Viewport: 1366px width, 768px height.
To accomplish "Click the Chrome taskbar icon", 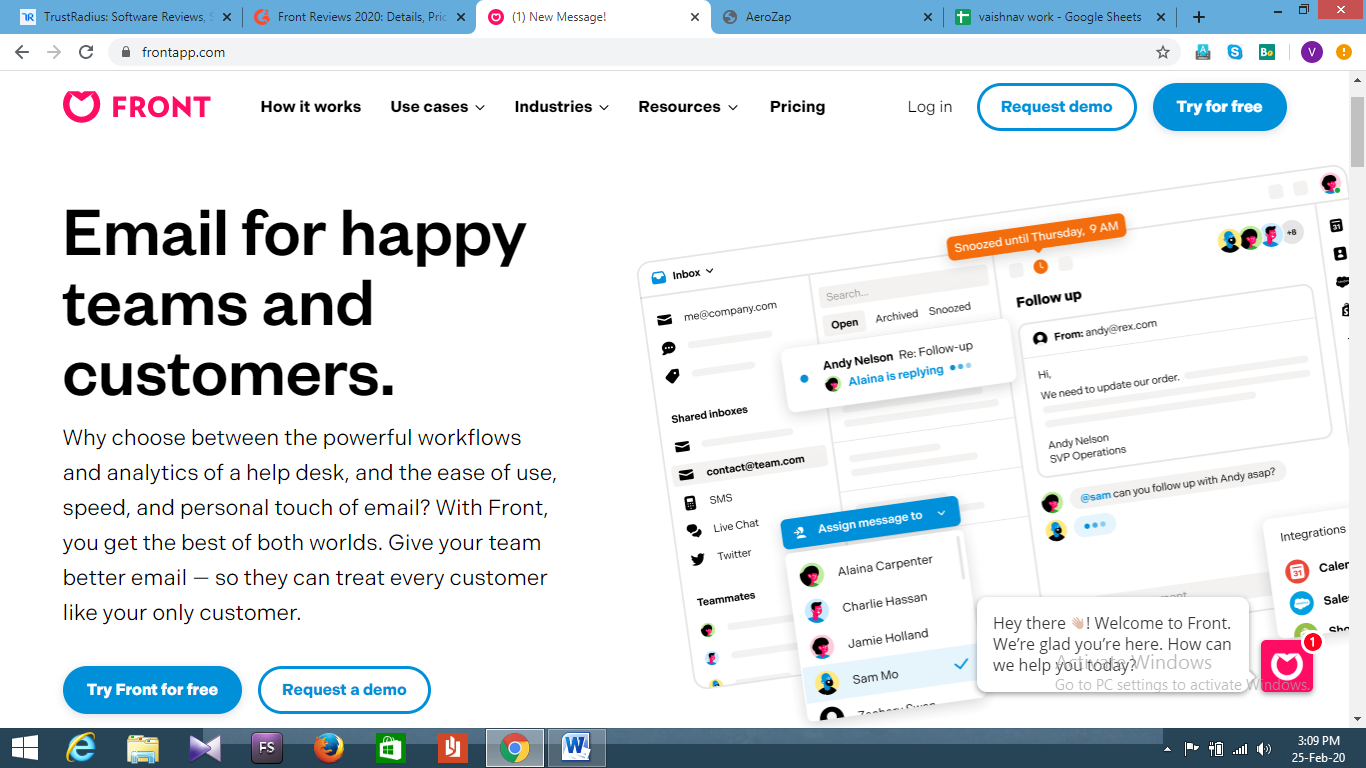I will (x=515, y=748).
